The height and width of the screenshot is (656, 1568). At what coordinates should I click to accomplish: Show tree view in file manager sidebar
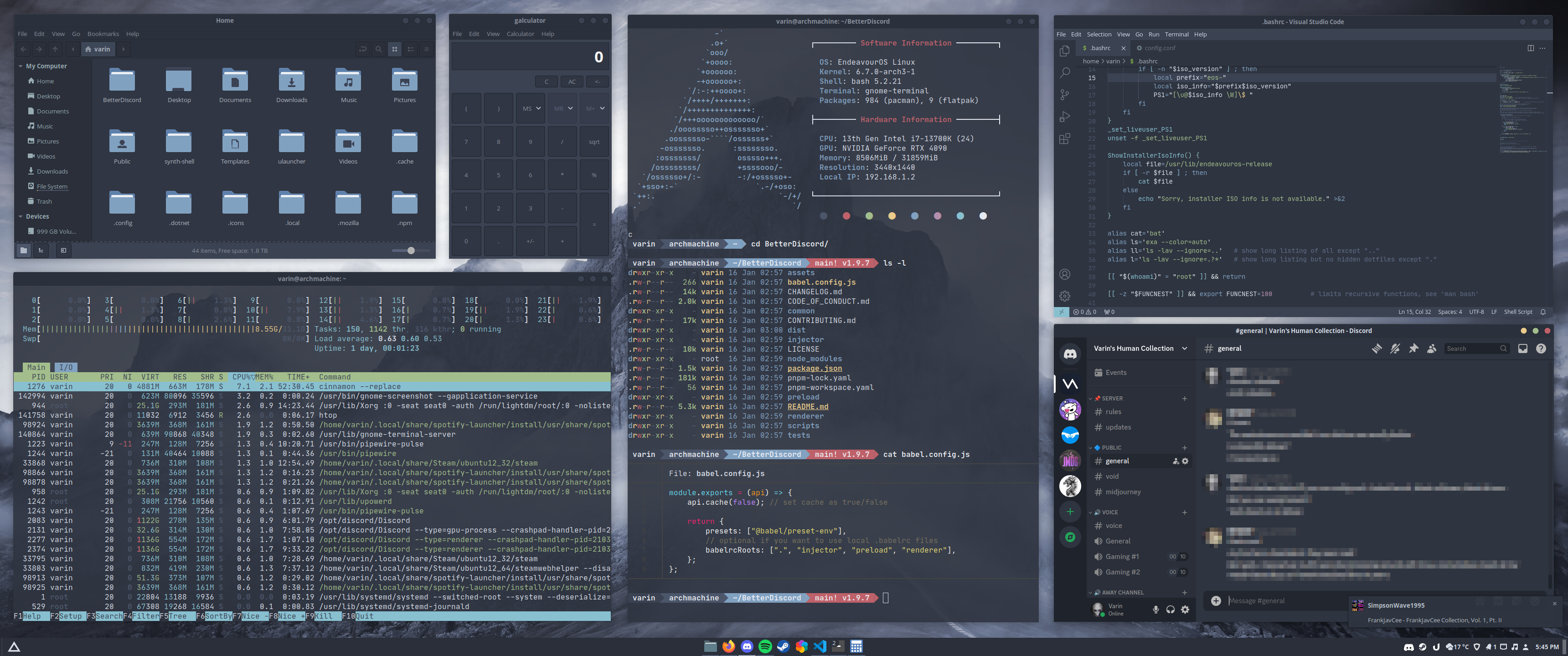(x=41, y=250)
